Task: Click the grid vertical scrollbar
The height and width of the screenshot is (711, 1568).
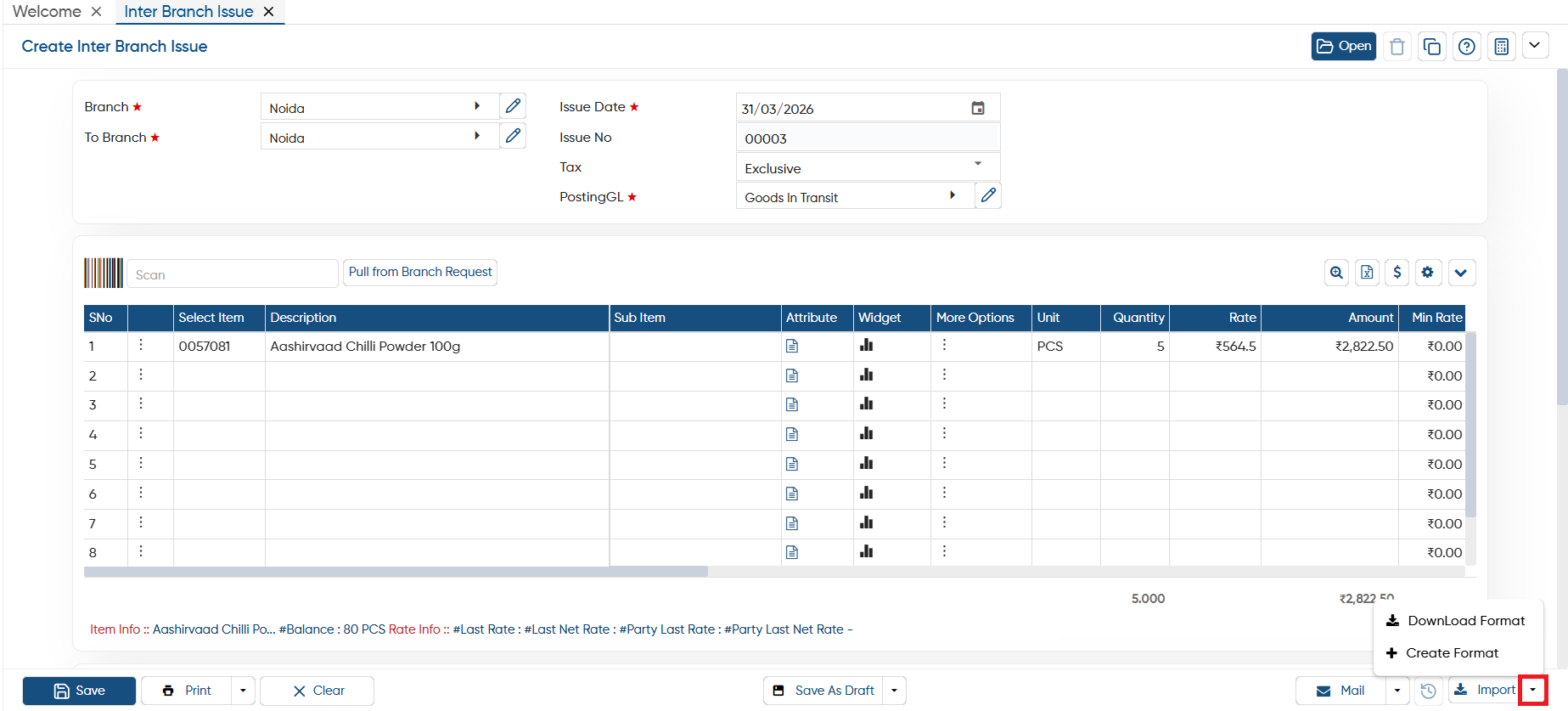Action: coord(1471,425)
